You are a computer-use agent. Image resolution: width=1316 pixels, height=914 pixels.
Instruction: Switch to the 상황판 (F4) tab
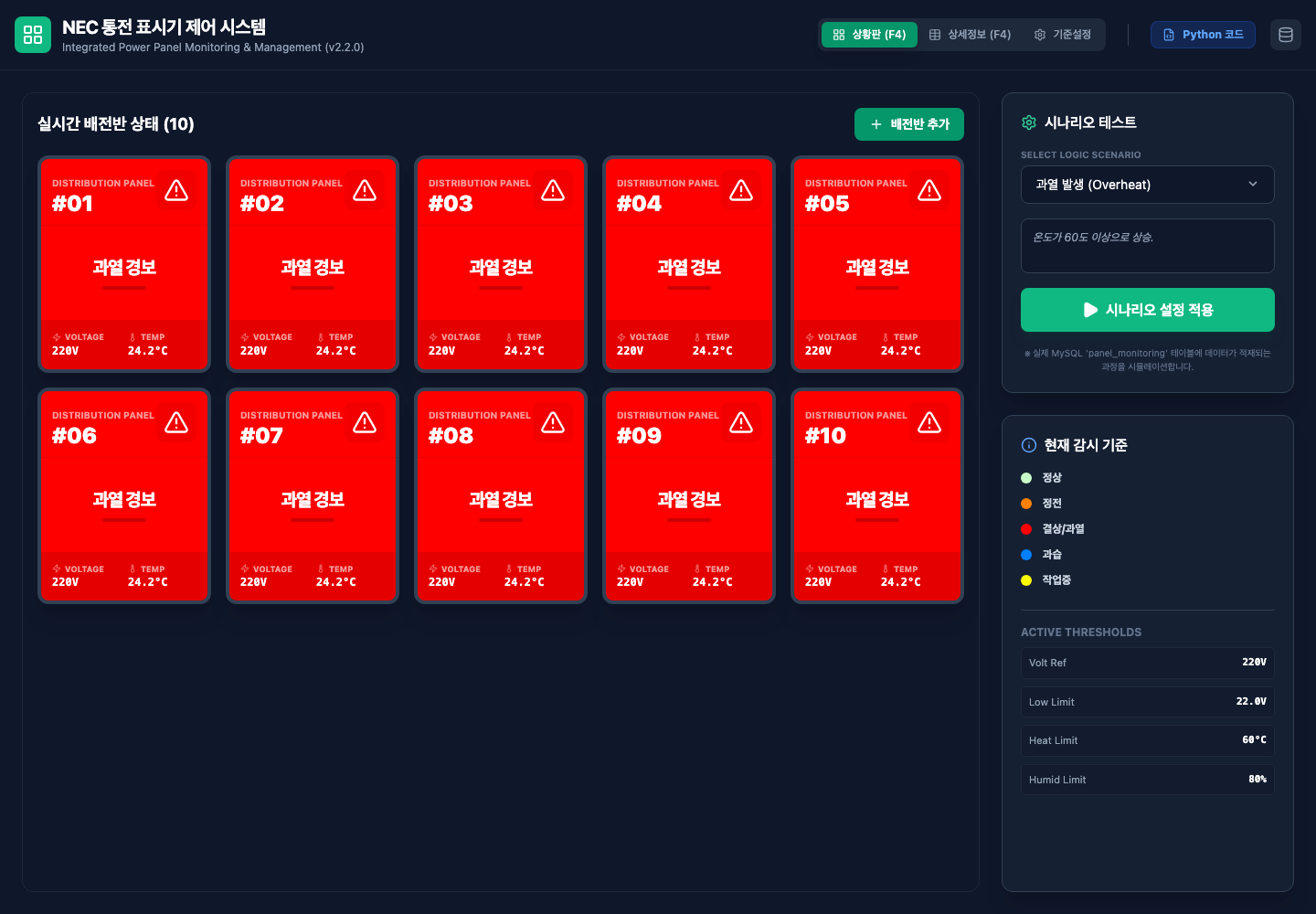[869, 35]
